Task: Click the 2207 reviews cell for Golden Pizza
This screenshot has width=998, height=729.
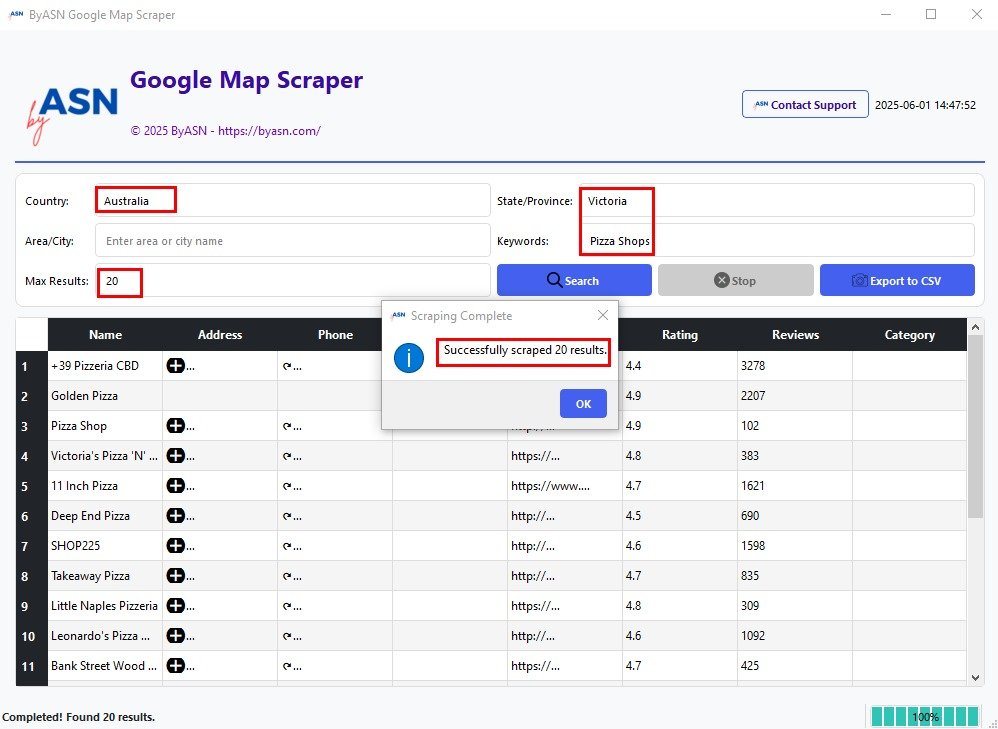Action: click(795, 395)
